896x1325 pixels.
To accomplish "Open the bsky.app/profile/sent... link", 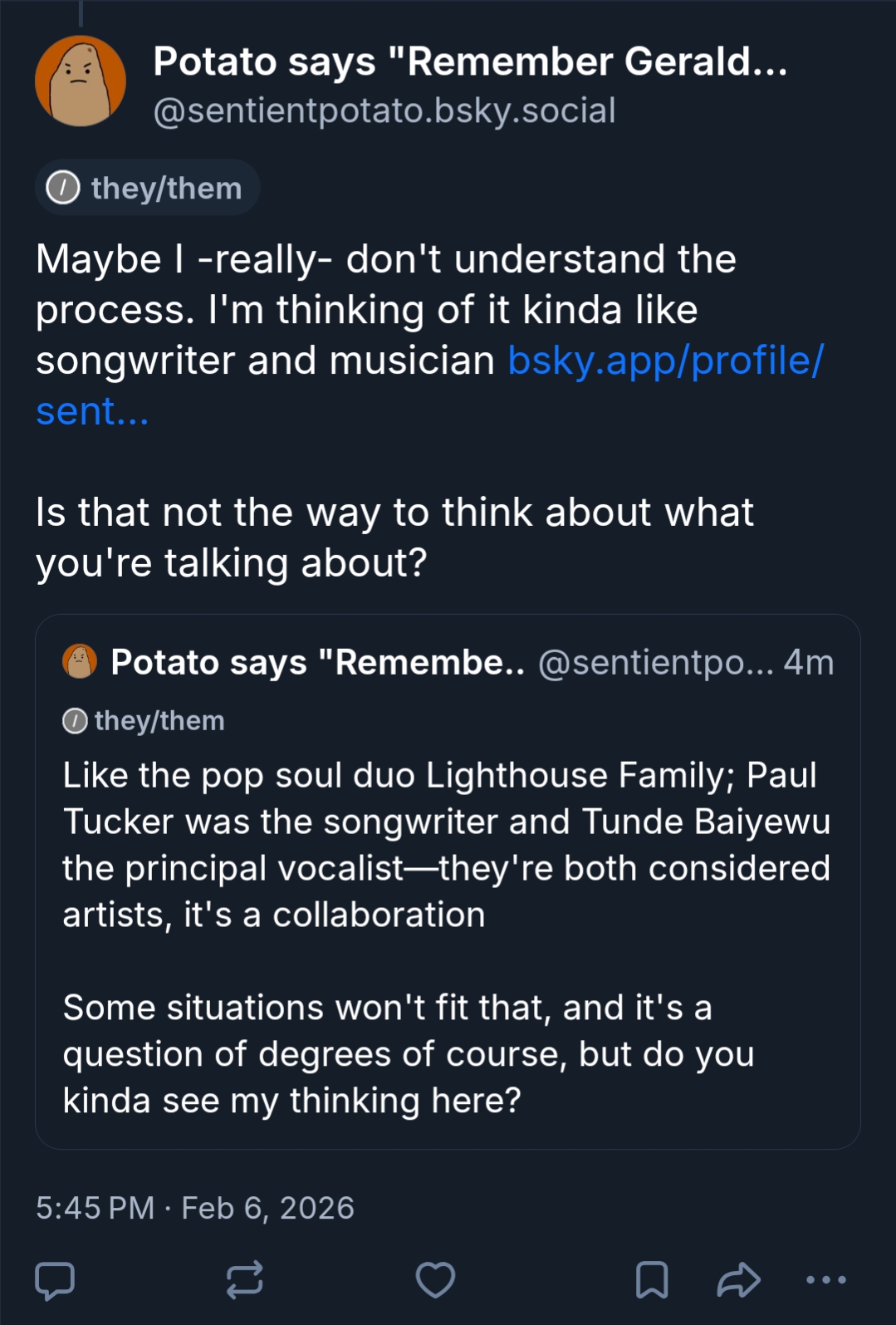I will (664, 361).
